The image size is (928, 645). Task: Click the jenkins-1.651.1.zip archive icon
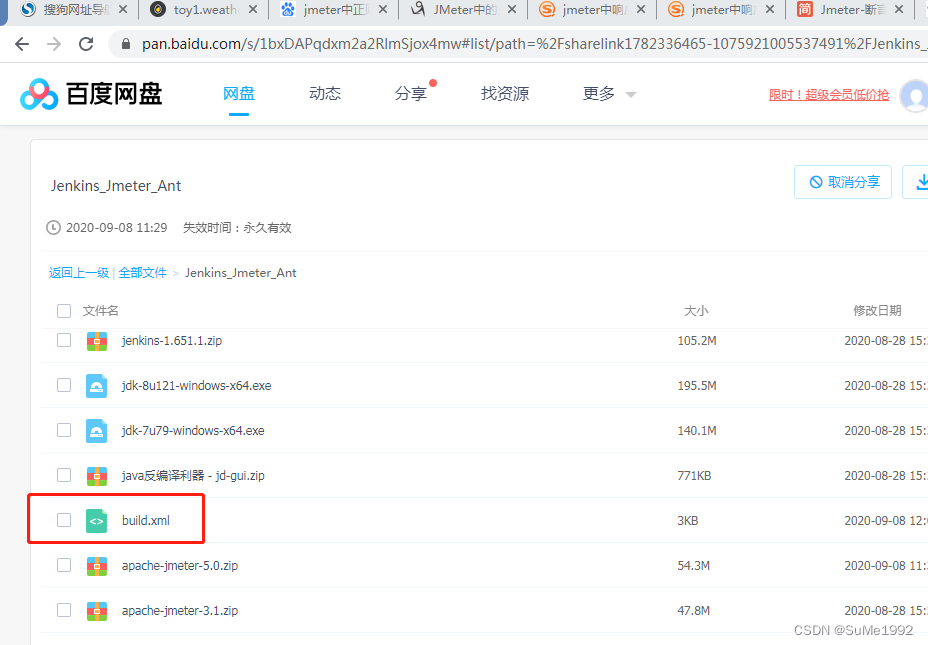coord(97,341)
